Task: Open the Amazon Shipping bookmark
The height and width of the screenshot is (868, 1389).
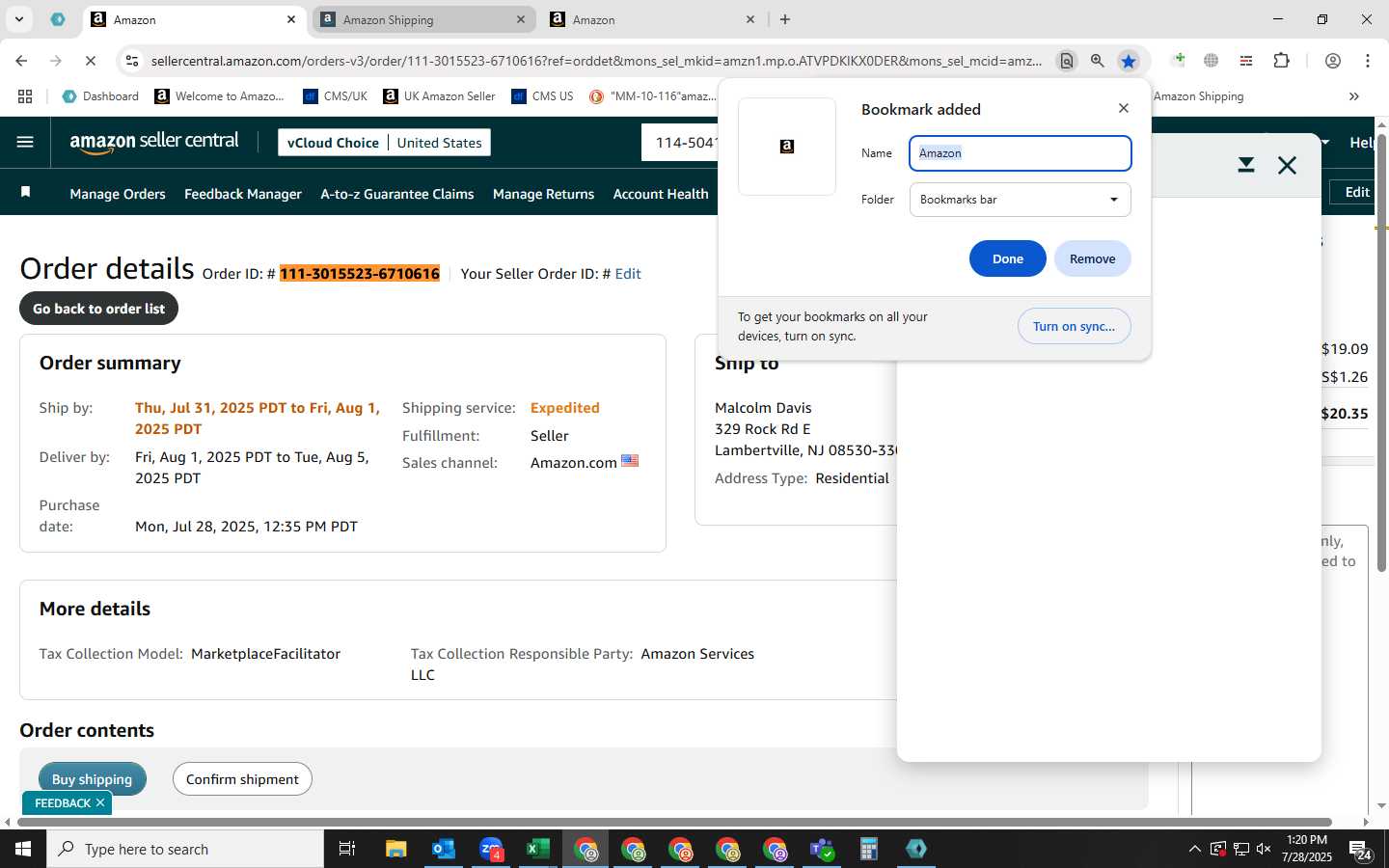Action: [x=1198, y=96]
